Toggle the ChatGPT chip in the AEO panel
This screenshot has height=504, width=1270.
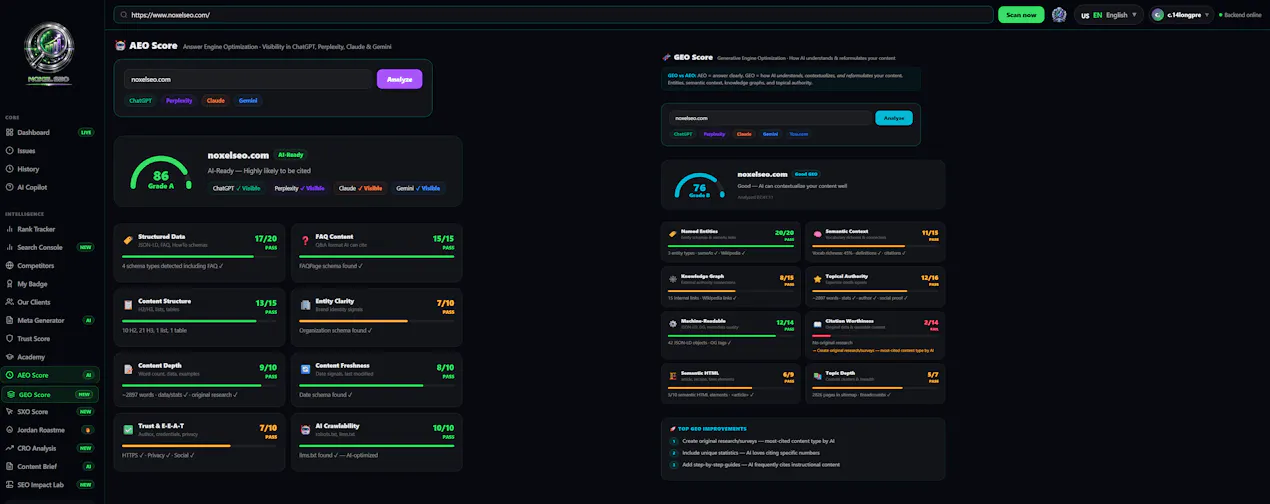pos(141,100)
